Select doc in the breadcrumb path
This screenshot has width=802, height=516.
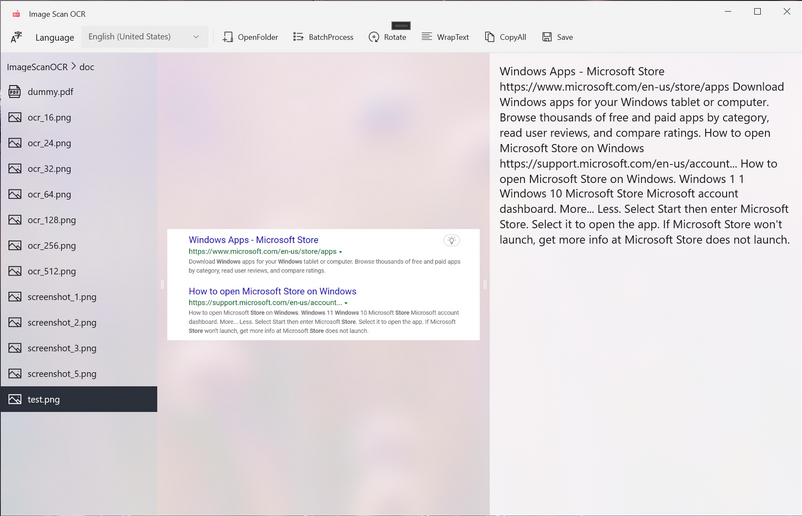click(x=86, y=67)
